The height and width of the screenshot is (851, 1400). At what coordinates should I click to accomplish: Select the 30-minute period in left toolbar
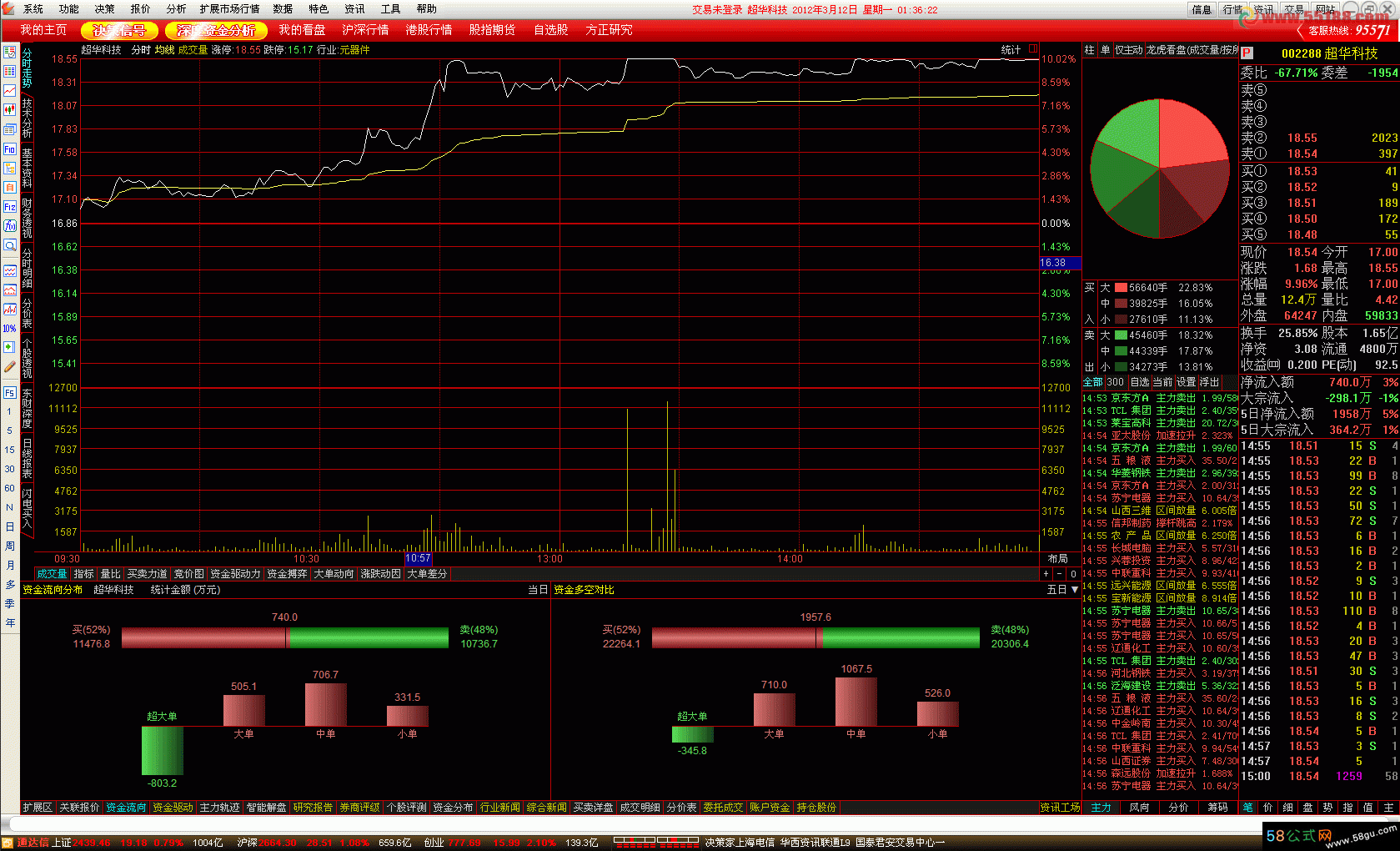click(x=9, y=469)
